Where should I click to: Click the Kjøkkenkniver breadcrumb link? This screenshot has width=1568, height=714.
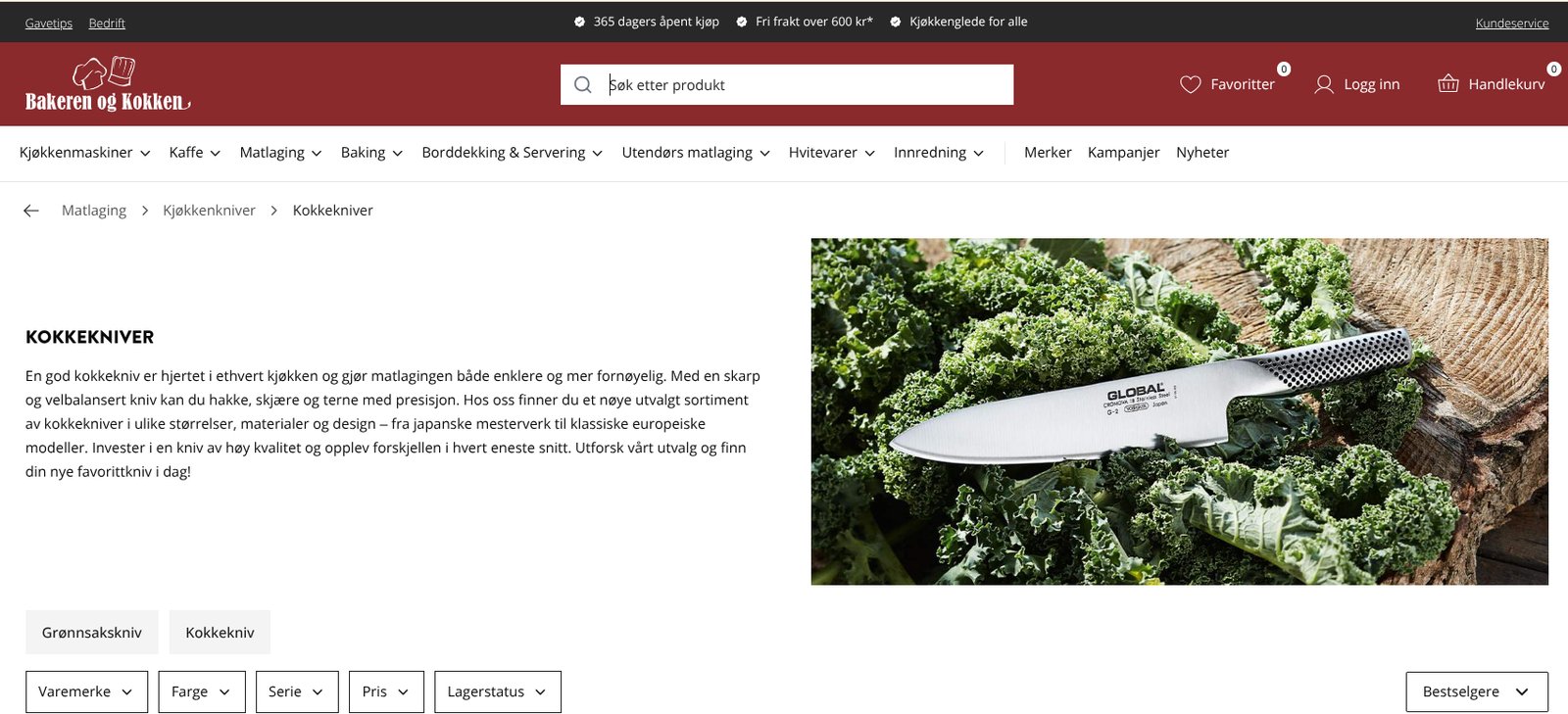tap(209, 211)
